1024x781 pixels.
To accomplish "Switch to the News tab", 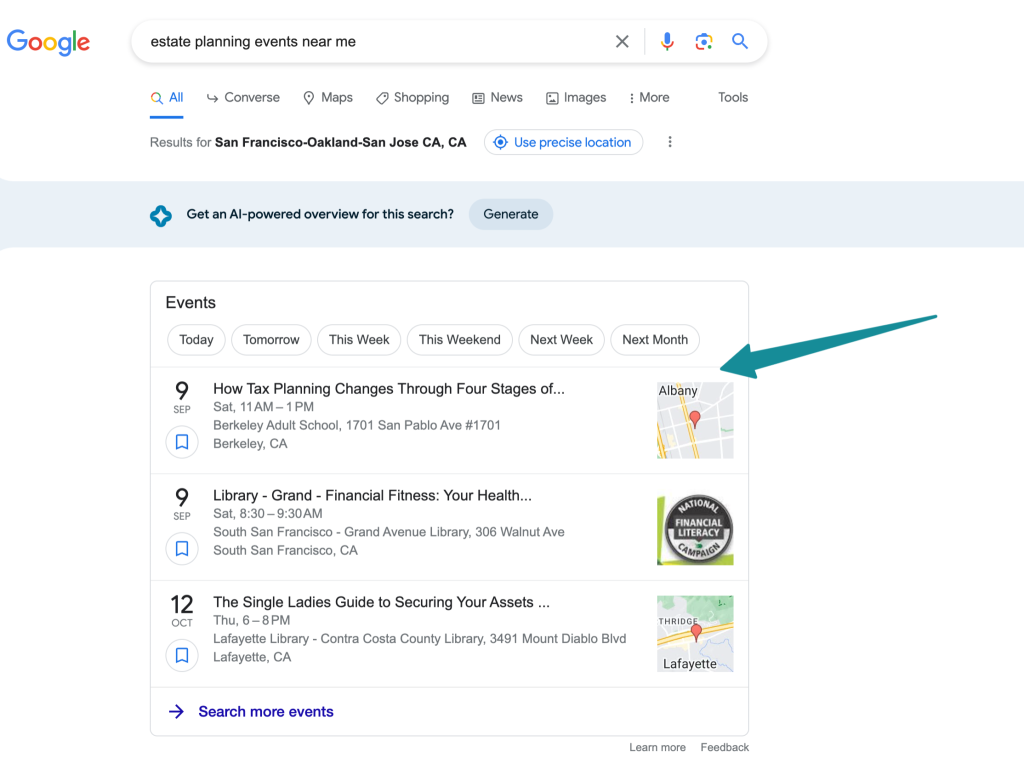I will pyautogui.click(x=498, y=98).
